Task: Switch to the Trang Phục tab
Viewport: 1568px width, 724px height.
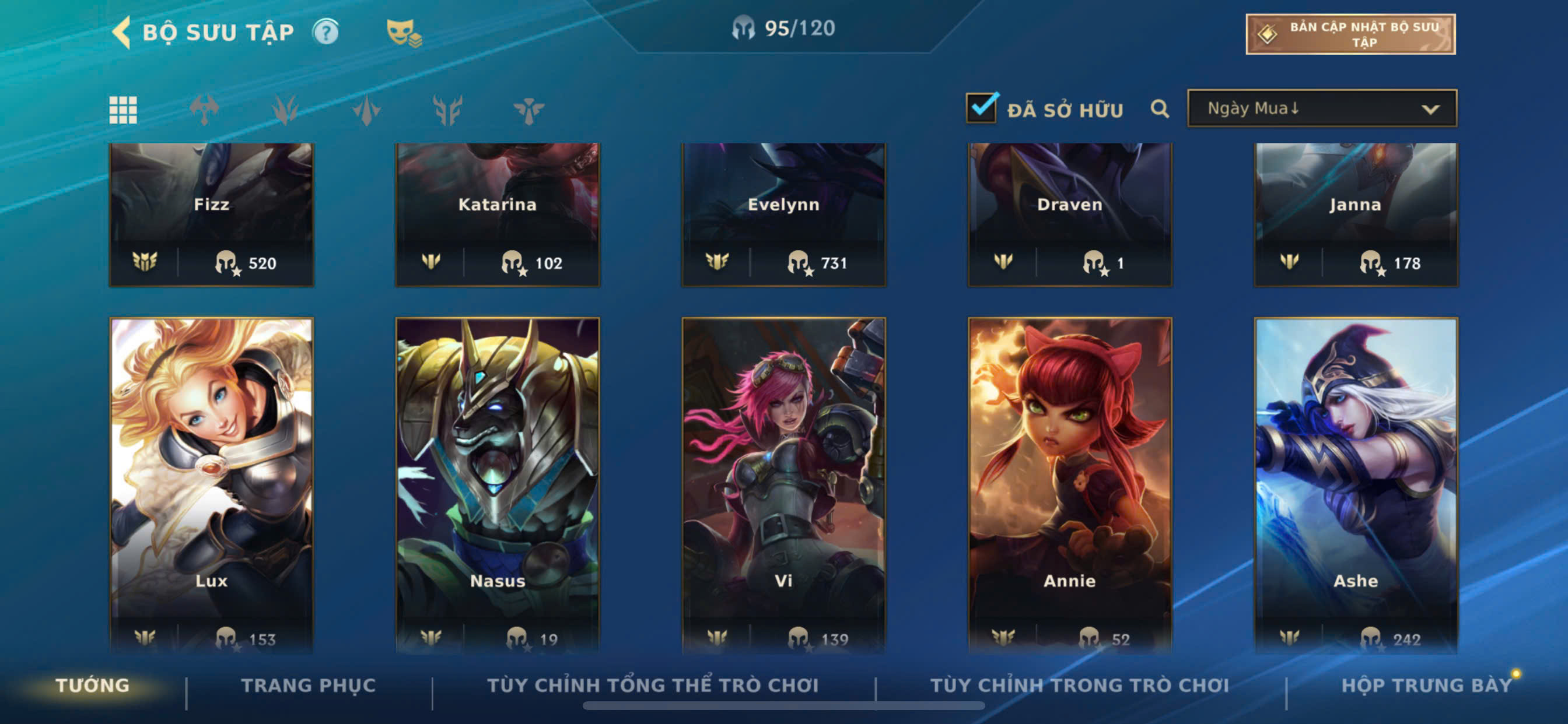Action: 308,685
